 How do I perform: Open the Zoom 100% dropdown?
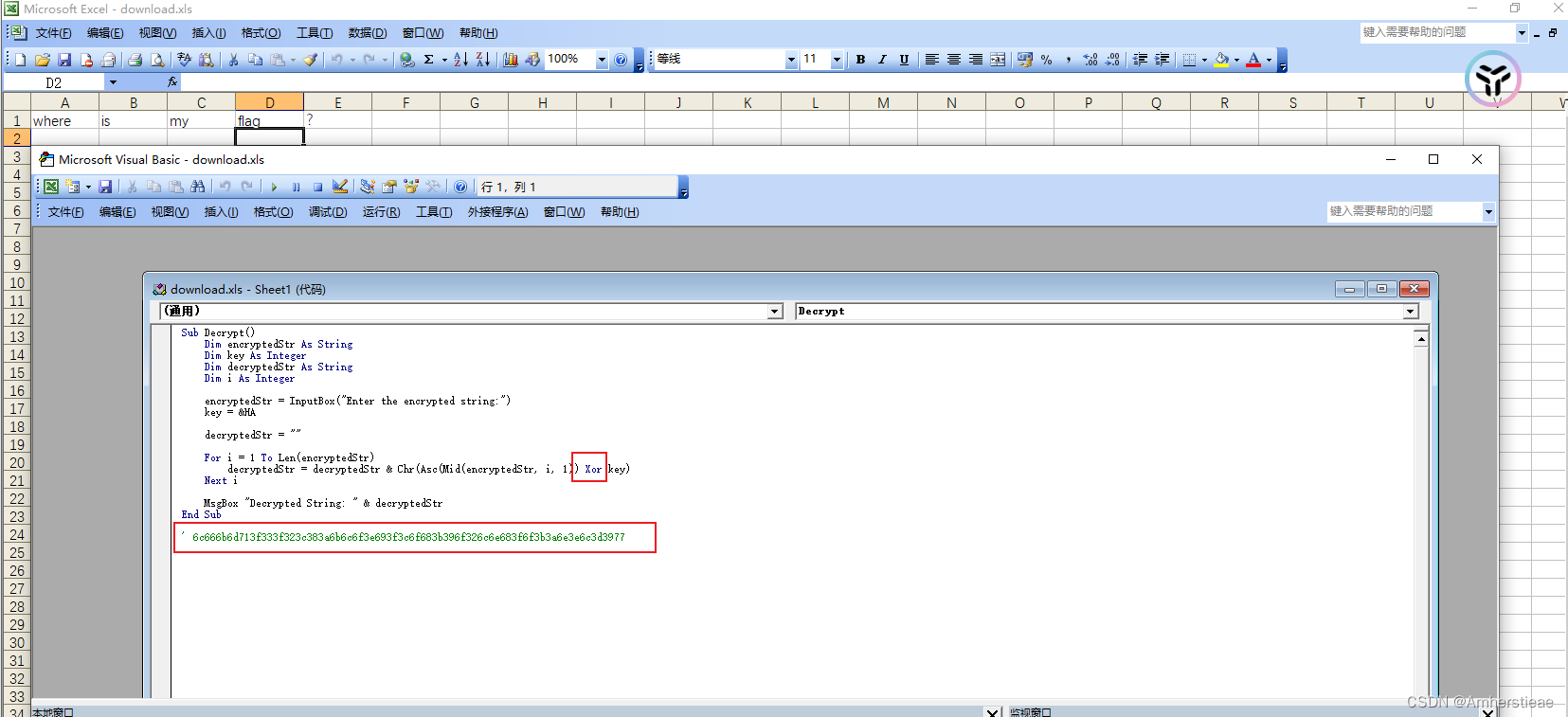pos(601,60)
